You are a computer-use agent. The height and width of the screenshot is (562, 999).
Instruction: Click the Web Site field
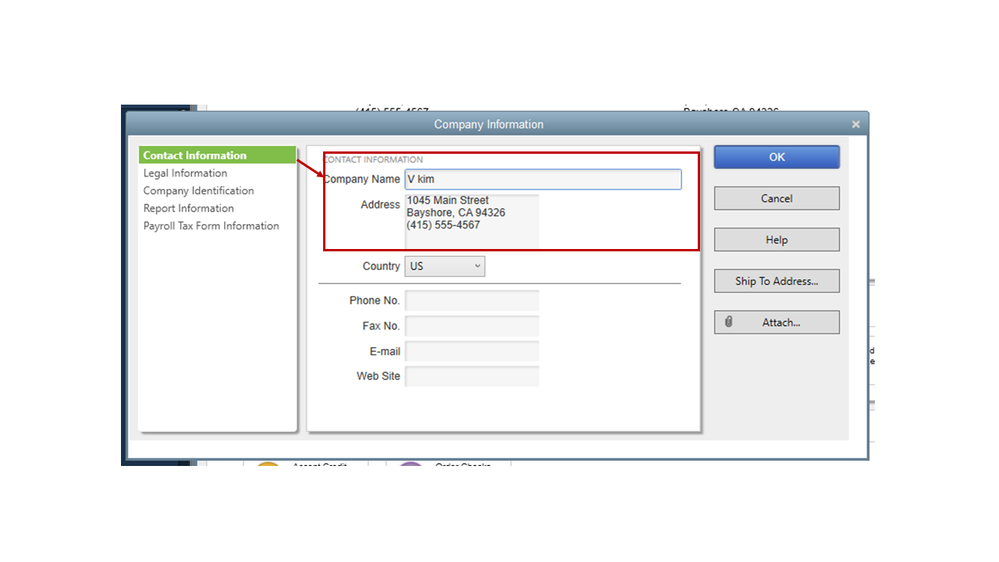point(471,376)
